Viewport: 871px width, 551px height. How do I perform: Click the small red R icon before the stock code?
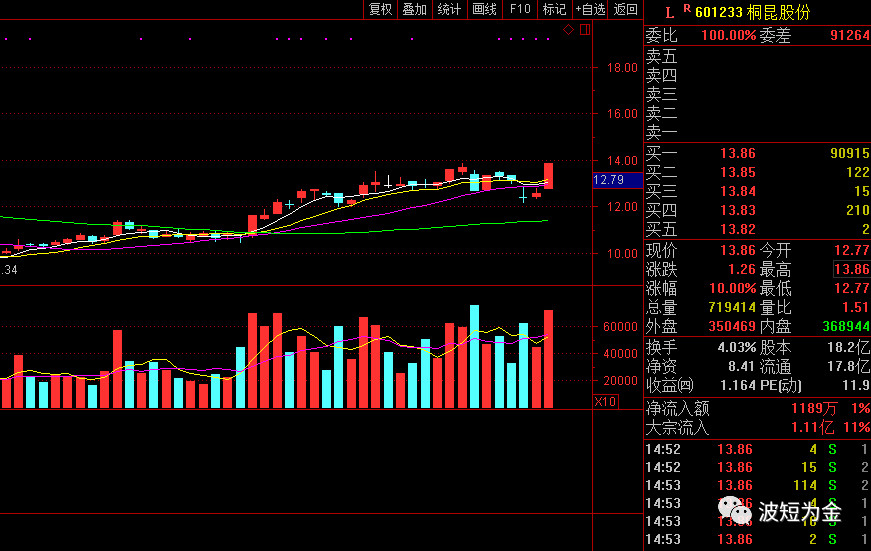[686, 9]
